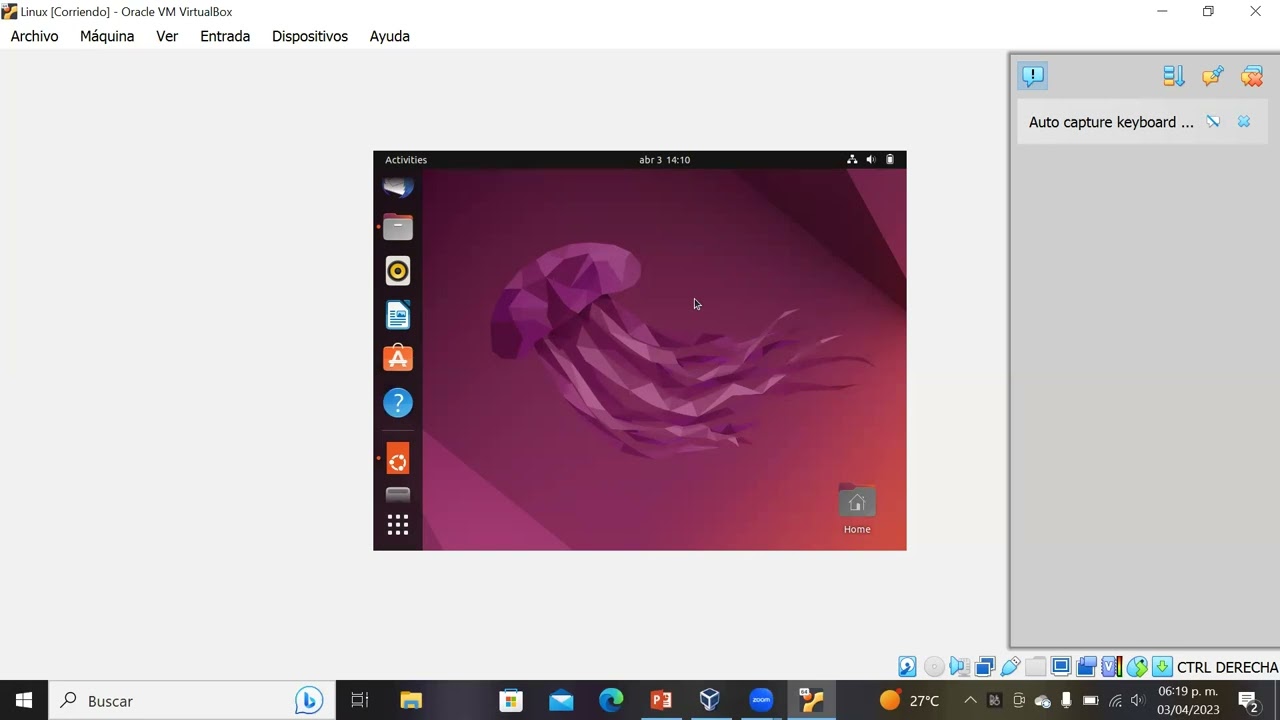The width and height of the screenshot is (1280, 720).
Task: Open the Ayuda menu
Action: click(x=390, y=36)
